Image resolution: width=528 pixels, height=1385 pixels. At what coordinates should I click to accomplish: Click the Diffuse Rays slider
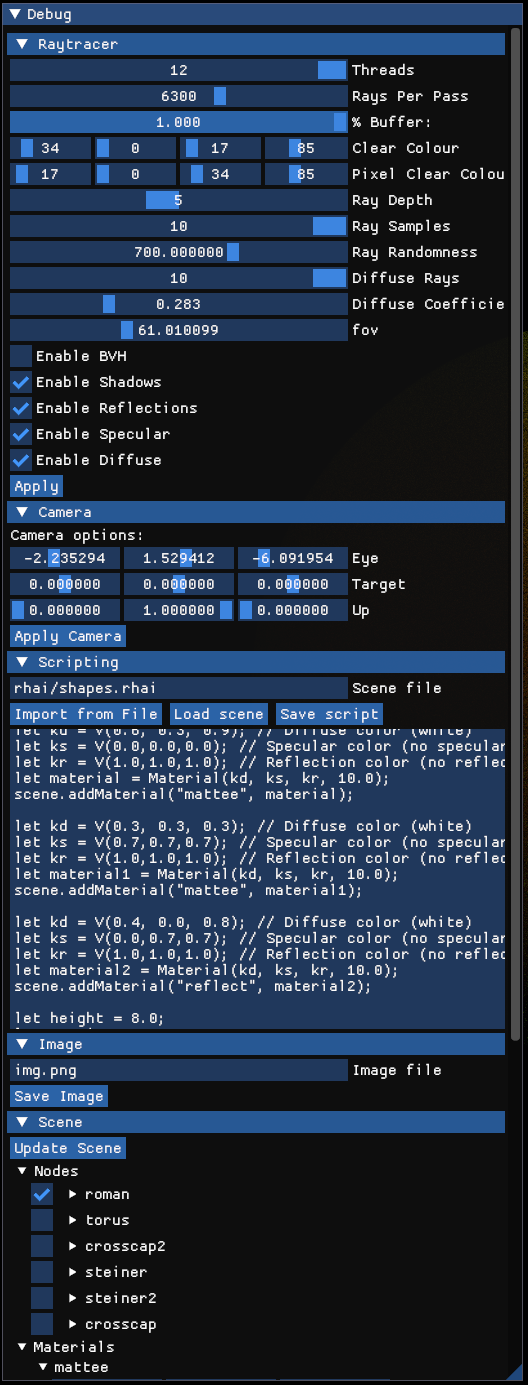pos(178,278)
